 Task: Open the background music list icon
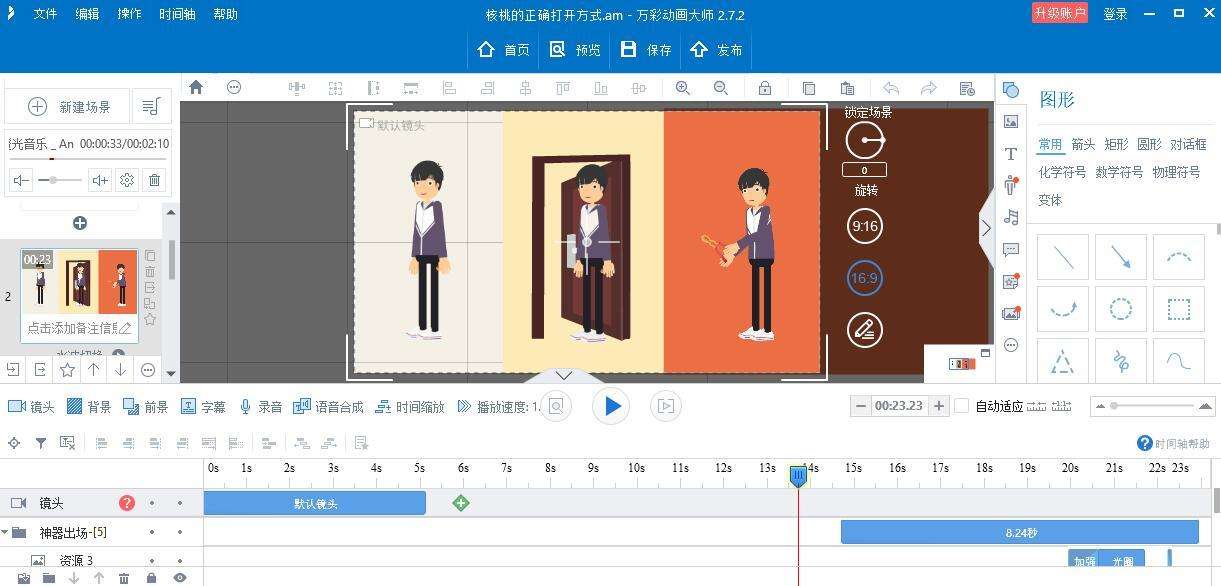[x=151, y=106]
